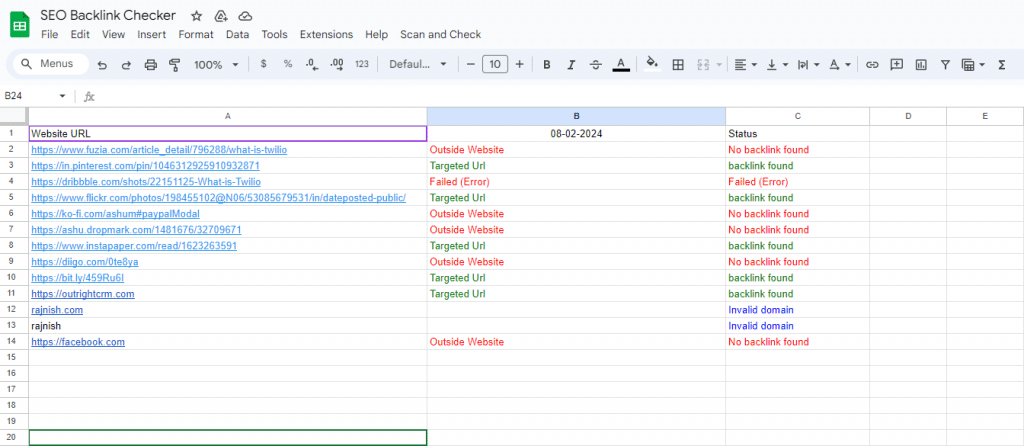Image resolution: width=1024 pixels, height=446 pixels.
Task: Open filter views dropdown
Action: coord(972,64)
